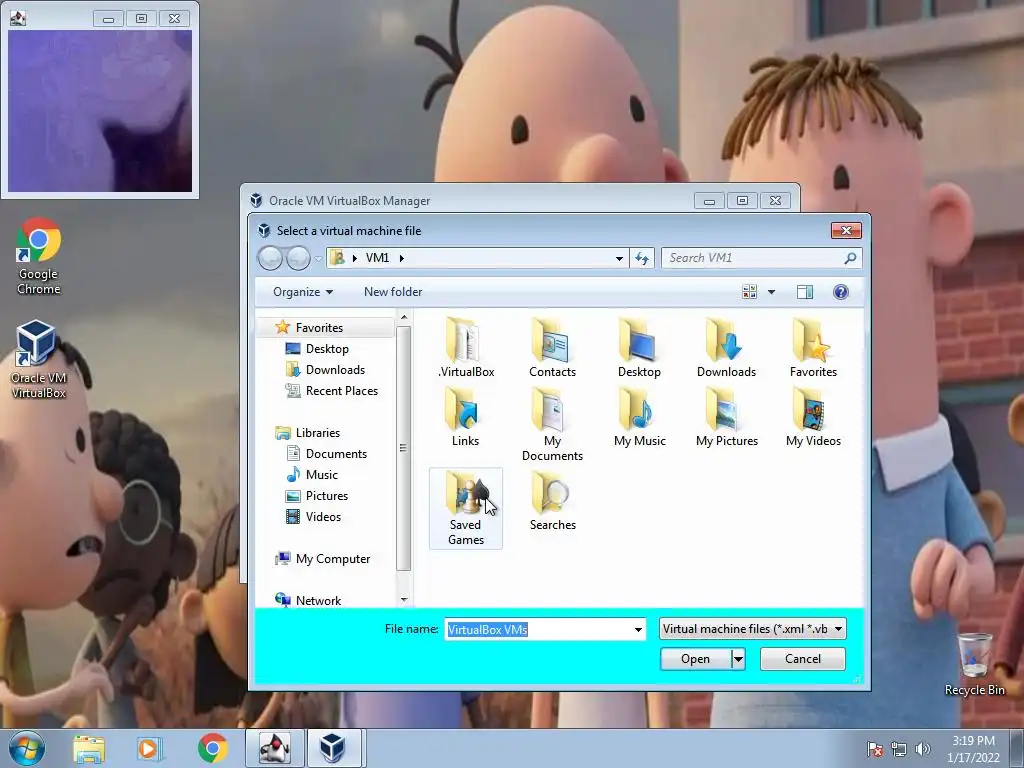The image size is (1024, 768).
Task: Change the view with the views icon
Action: (x=750, y=292)
